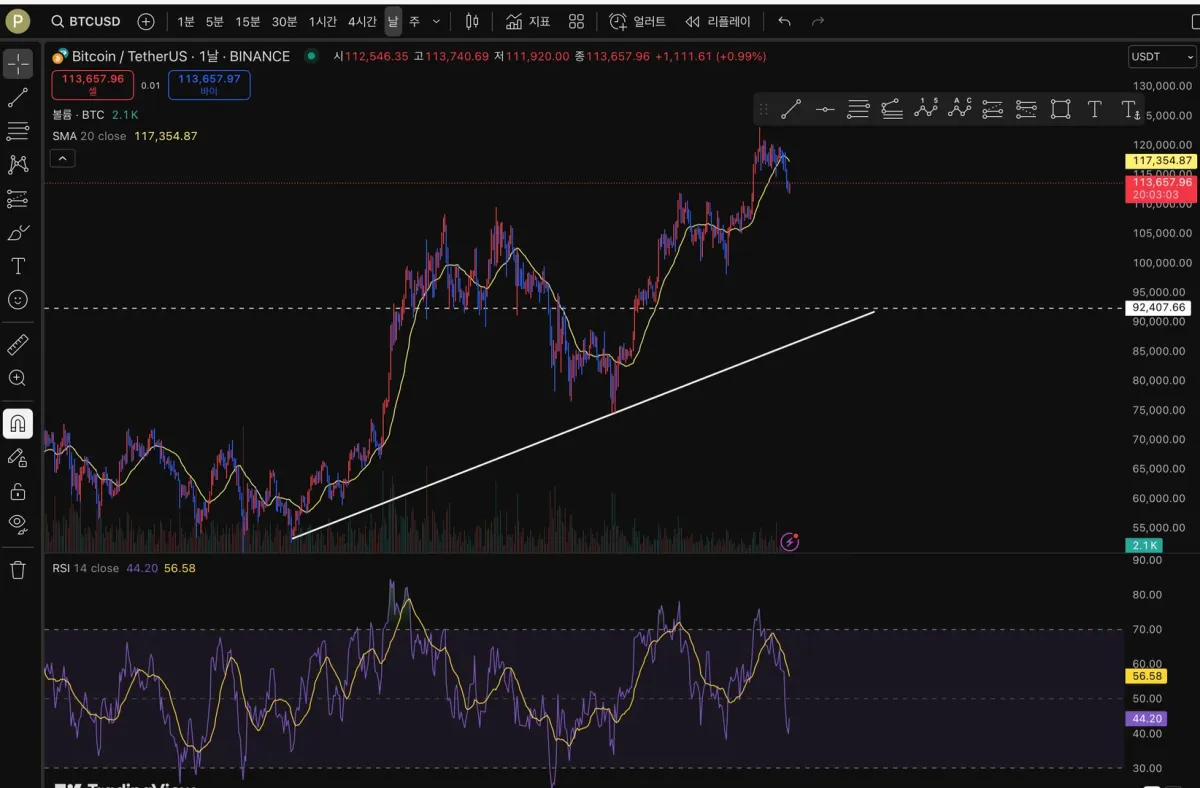Select the 15분 timeframe
Image resolution: width=1200 pixels, height=788 pixels.
click(x=248, y=21)
